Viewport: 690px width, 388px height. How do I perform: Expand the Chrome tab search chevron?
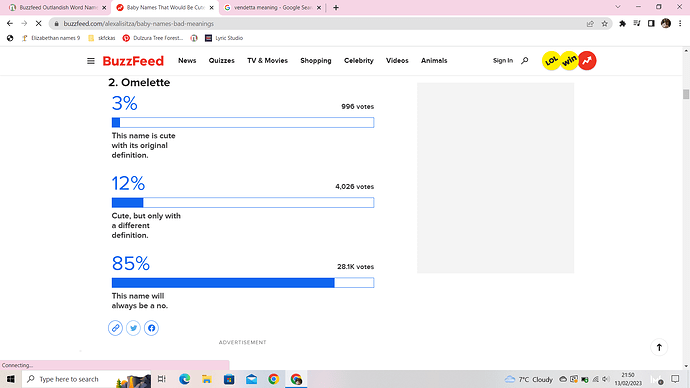coord(618,7)
